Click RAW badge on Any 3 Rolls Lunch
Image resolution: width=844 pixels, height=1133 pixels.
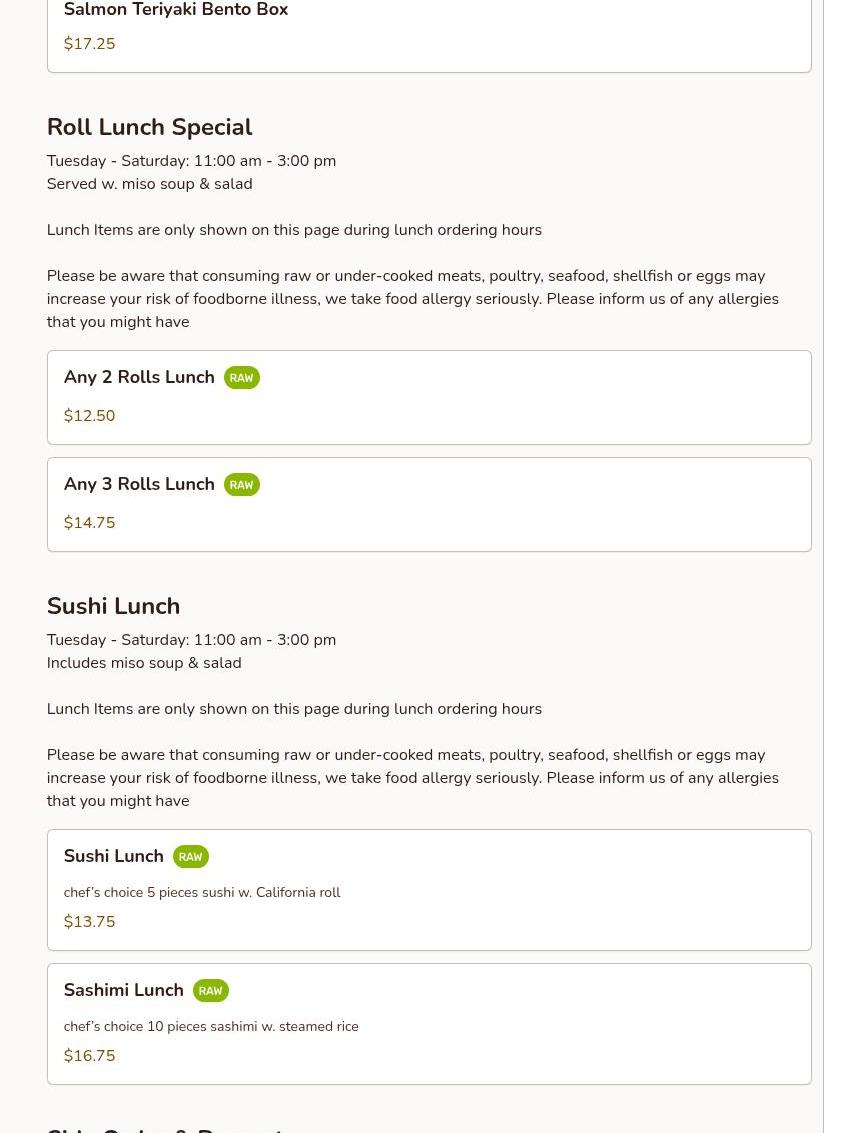click(x=241, y=485)
